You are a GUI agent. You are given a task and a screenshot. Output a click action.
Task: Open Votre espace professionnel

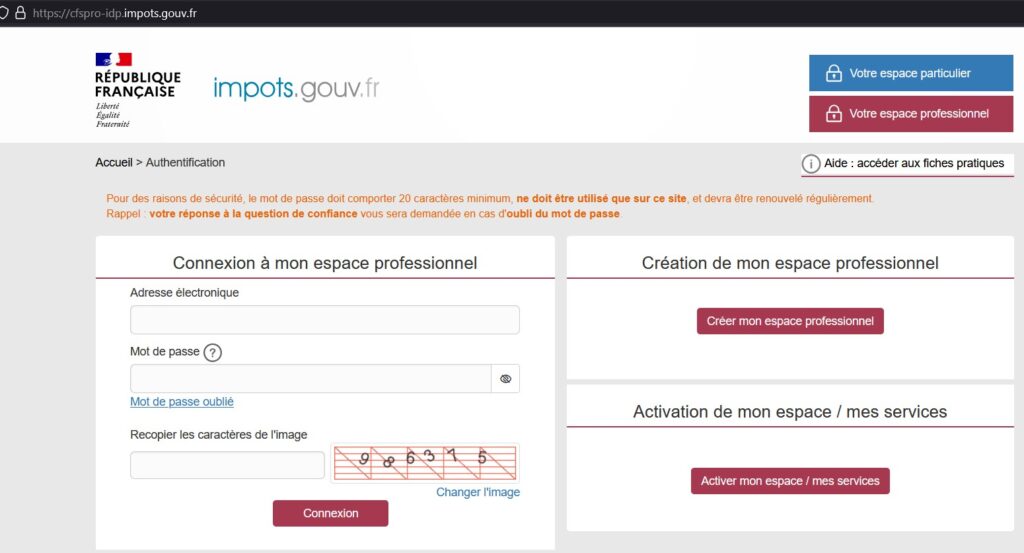coord(910,114)
